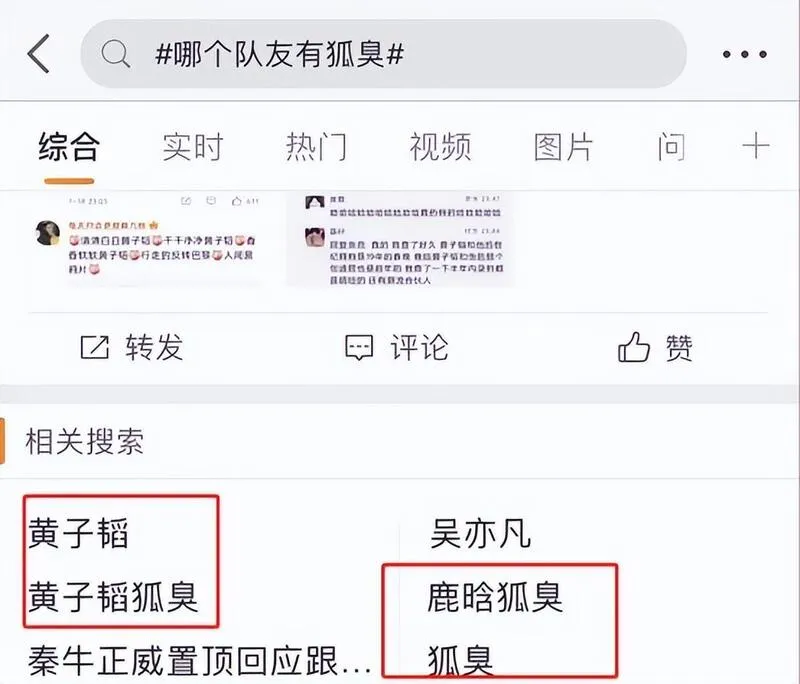Open the 热门 tab
800x684 pixels.
tap(316, 147)
